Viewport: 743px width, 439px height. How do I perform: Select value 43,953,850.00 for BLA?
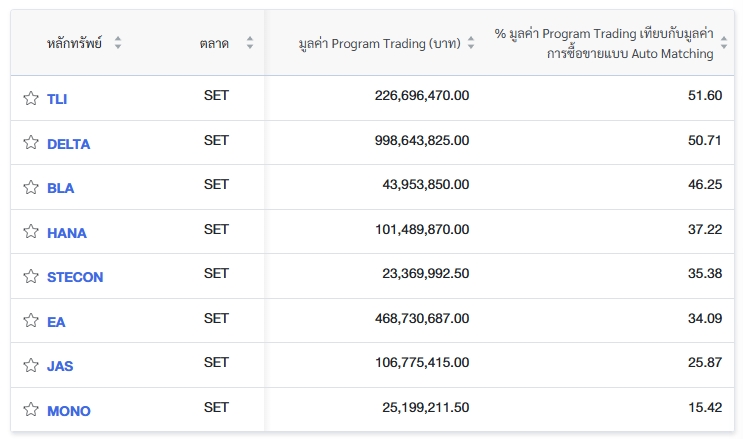(426, 184)
